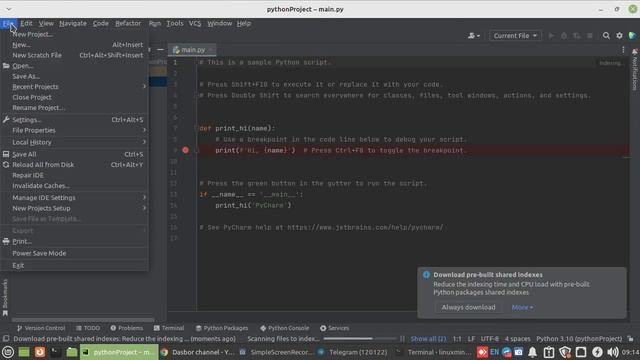This screenshot has width=640, height=360.
Task: Expand Manage IDE Settings submenu
Action: pos(74,198)
